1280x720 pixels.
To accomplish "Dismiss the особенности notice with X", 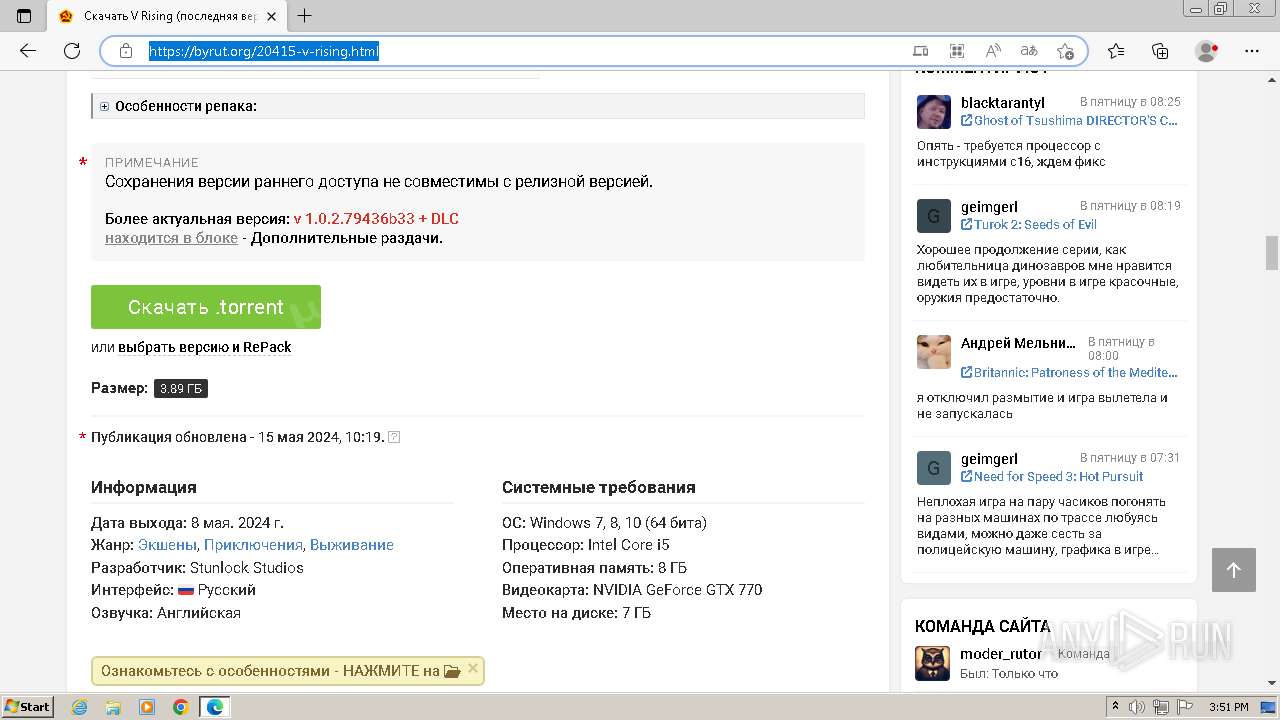I will (x=473, y=669).
